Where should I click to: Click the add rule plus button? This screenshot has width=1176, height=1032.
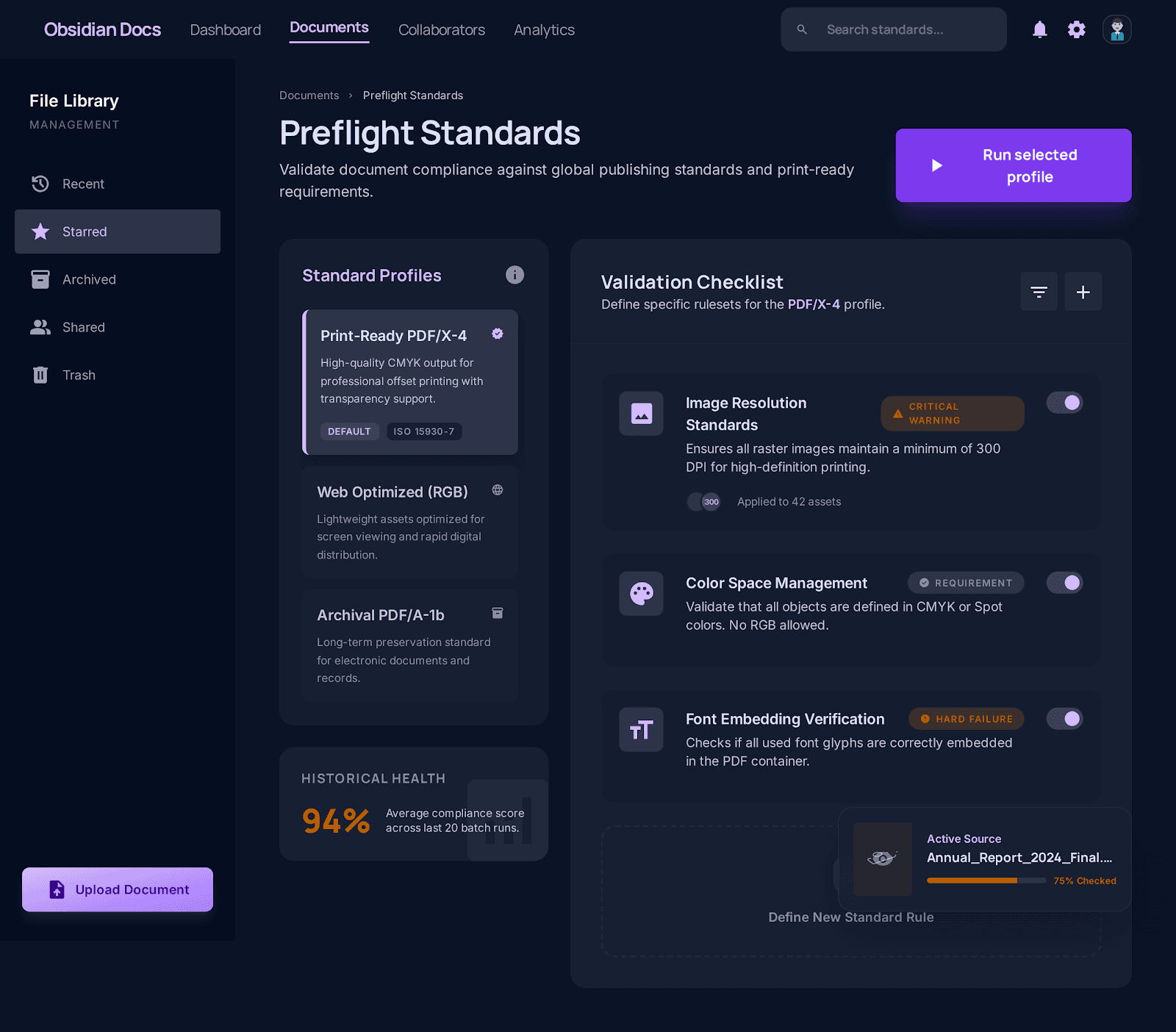pos(1083,291)
